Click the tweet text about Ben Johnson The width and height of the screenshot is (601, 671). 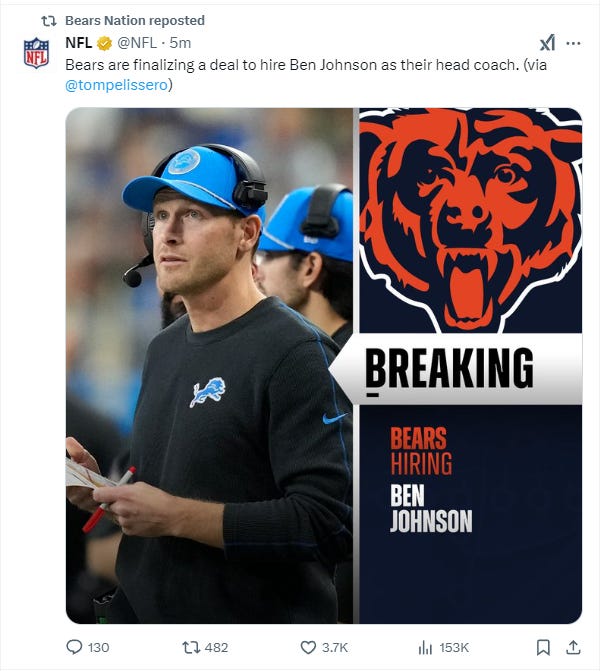point(306,74)
